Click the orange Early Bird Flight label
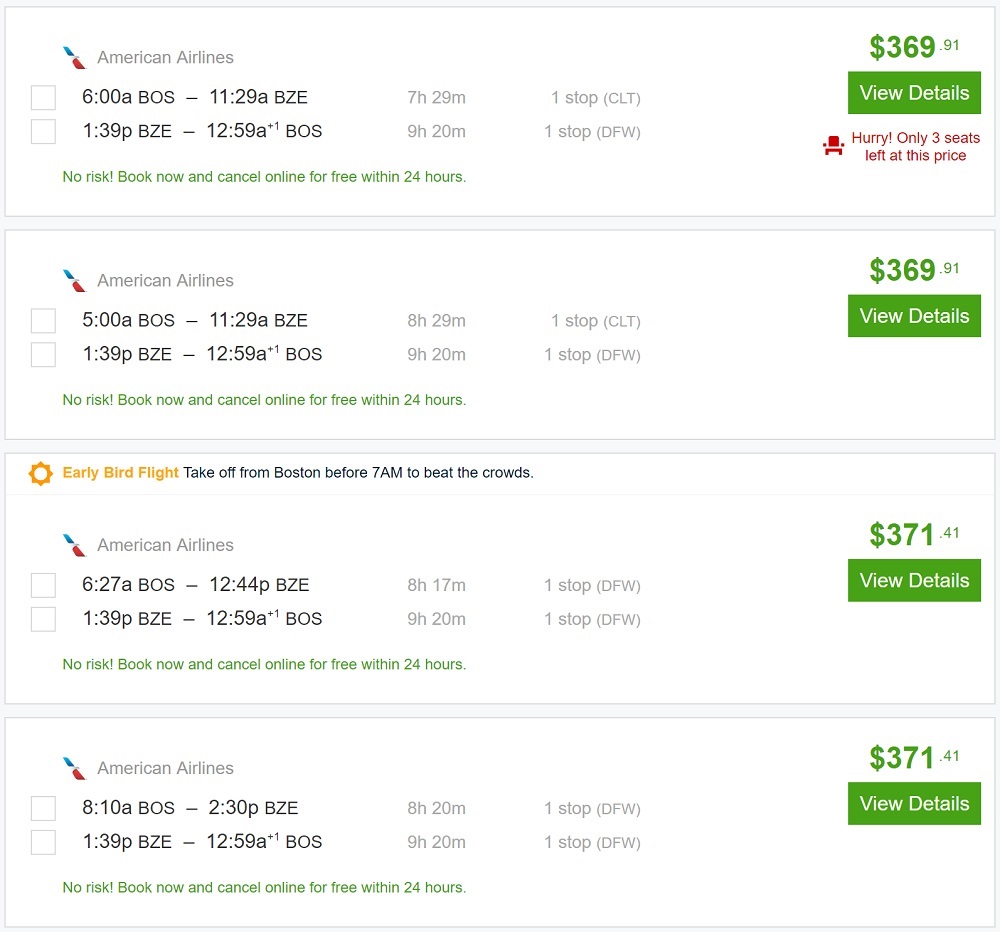1000x932 pixels. click(x=121, y=473)
